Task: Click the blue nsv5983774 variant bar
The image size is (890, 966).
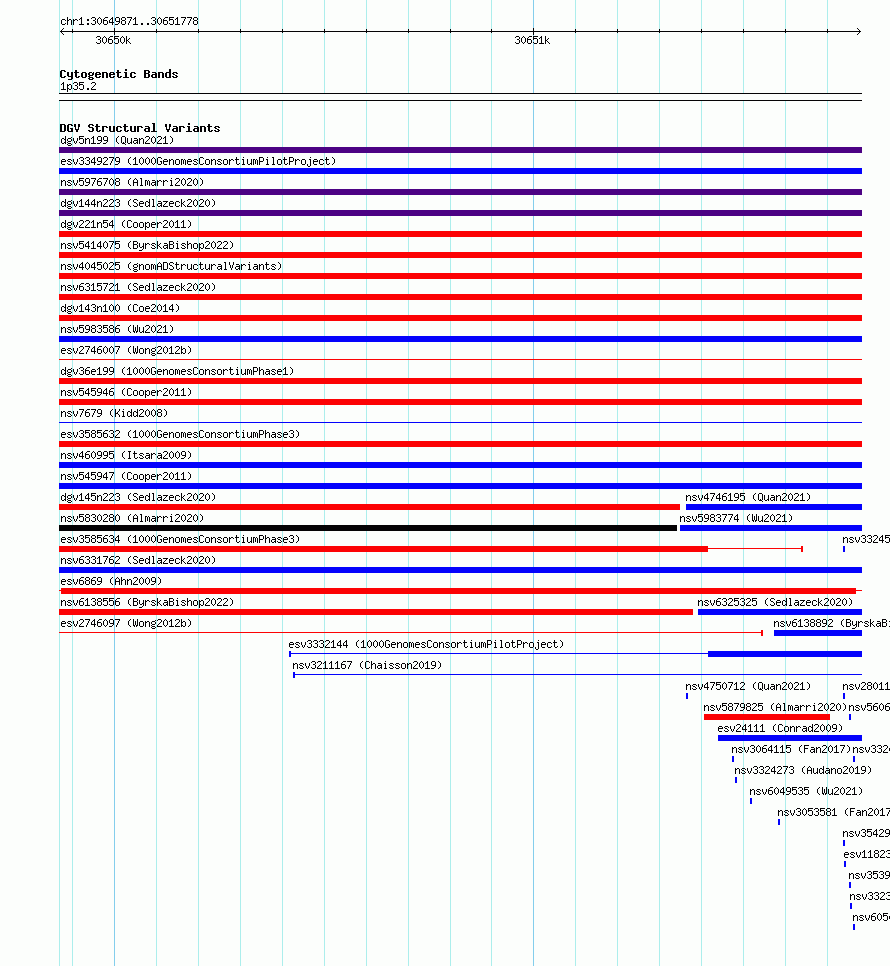Action: pos(771,528)
